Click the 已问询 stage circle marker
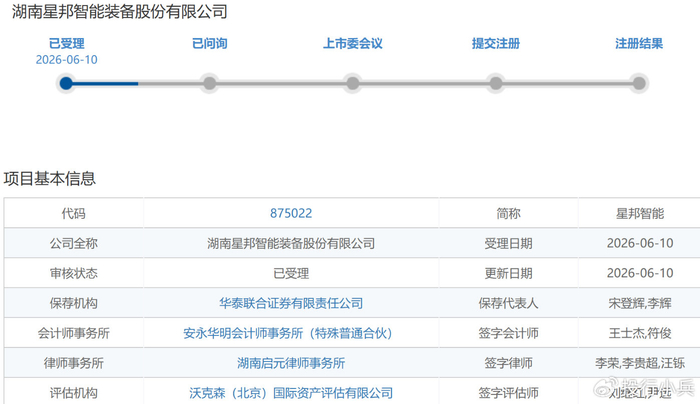 pos(209,83)
